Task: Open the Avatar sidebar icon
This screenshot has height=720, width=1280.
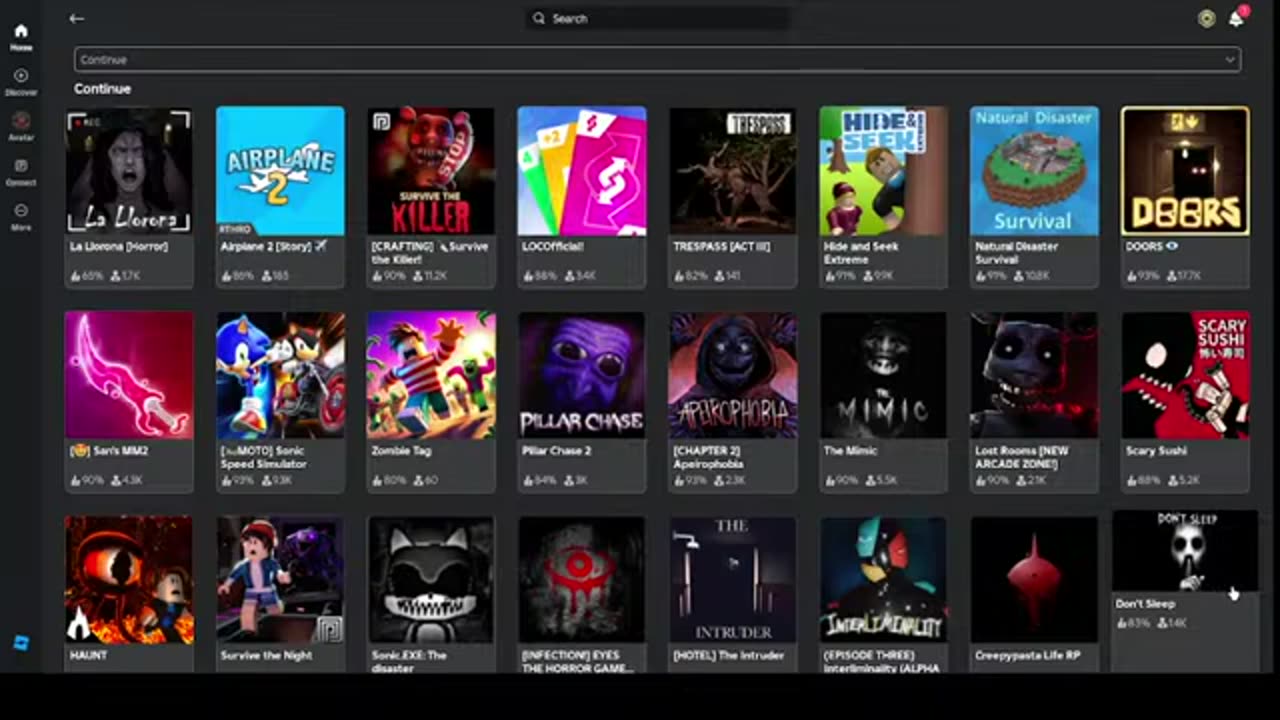Action: (21, 121)
